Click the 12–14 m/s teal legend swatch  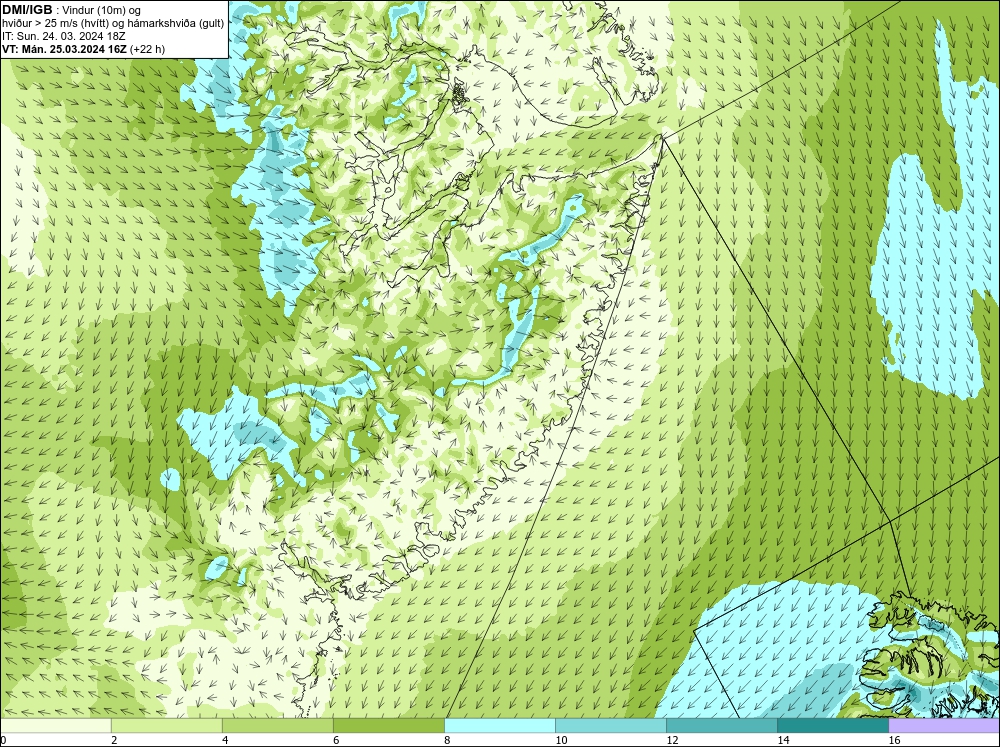(721, 725)
